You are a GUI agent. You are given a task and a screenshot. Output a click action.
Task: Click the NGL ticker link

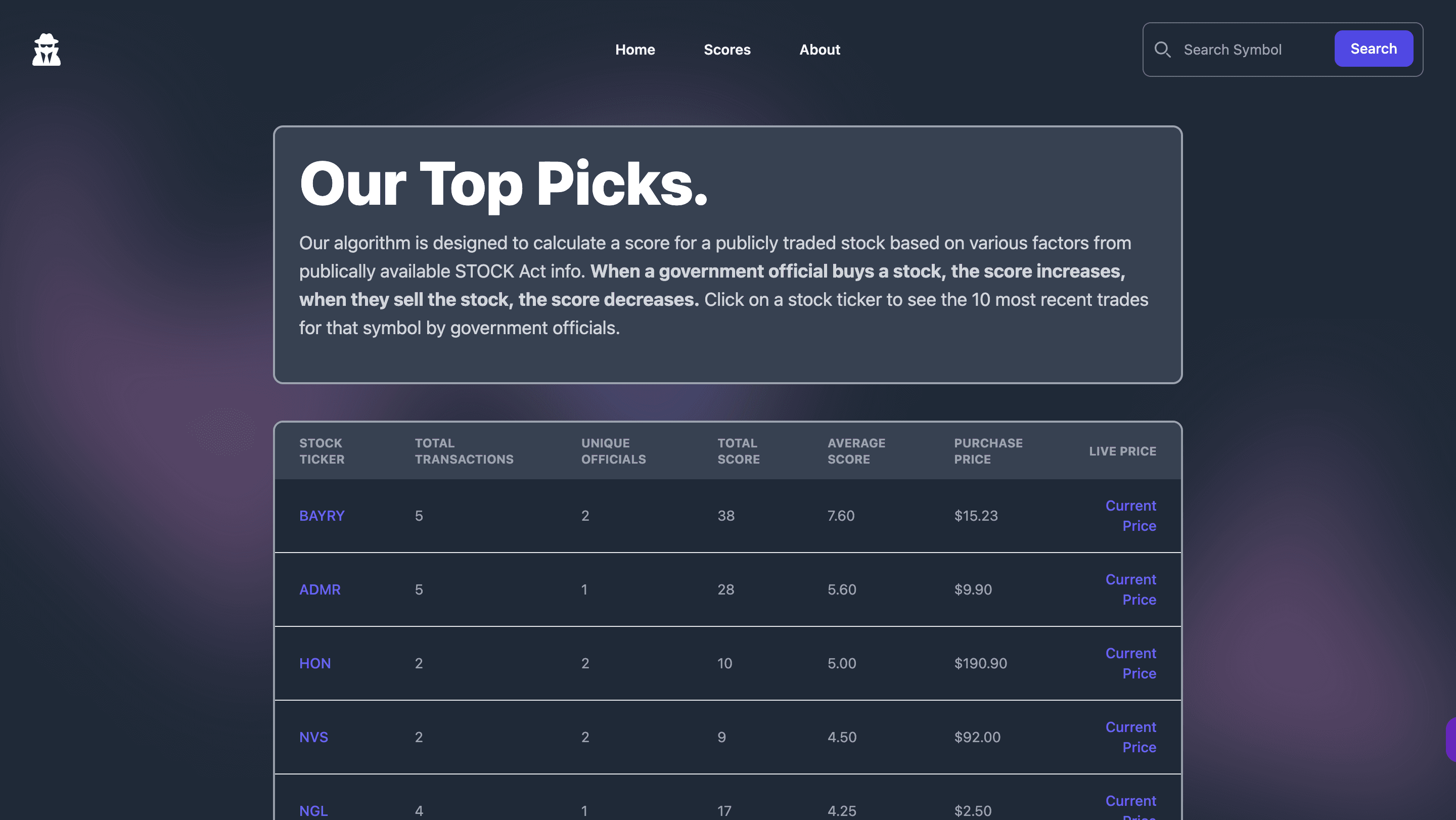point(313,810)
